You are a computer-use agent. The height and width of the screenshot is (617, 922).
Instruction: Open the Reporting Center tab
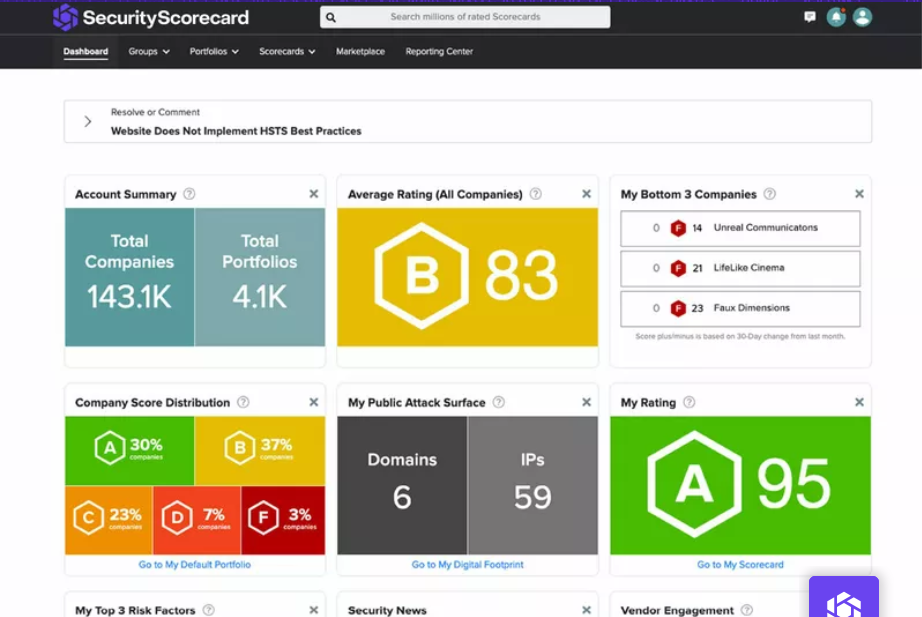point(439,51)
